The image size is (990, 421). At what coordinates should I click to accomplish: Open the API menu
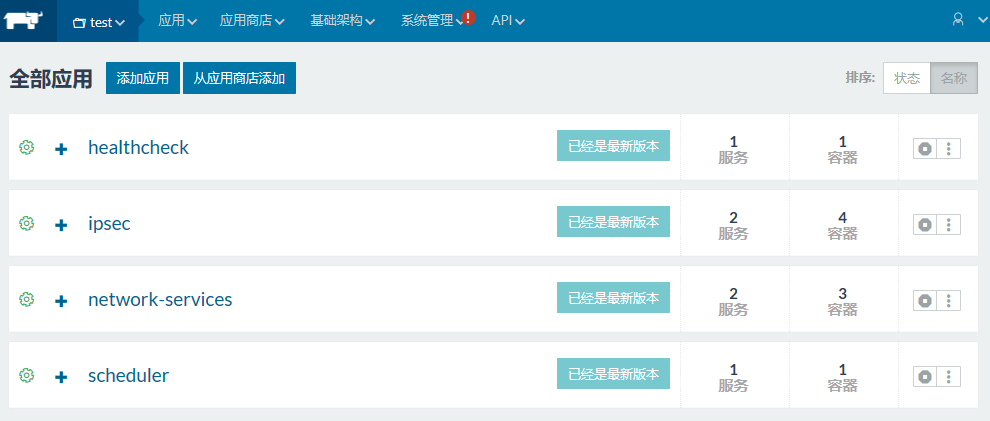[508, 21]
